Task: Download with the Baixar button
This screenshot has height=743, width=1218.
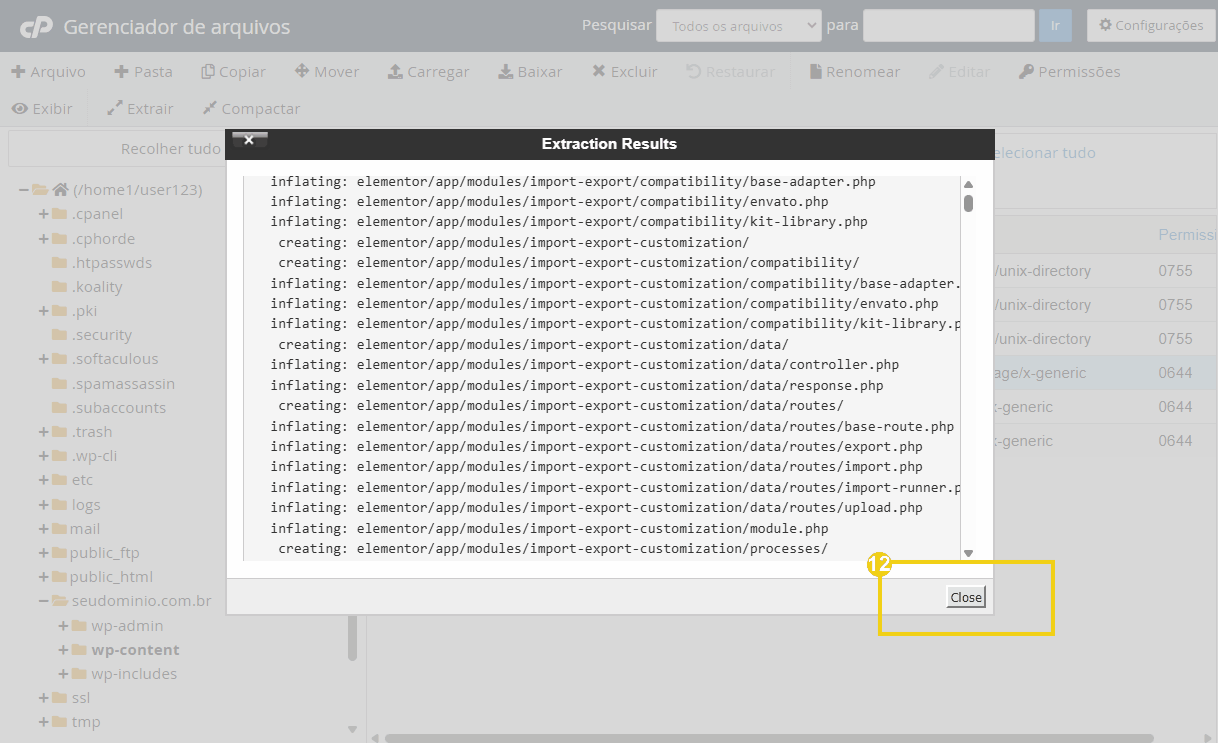Action: [x=530, y=72]
